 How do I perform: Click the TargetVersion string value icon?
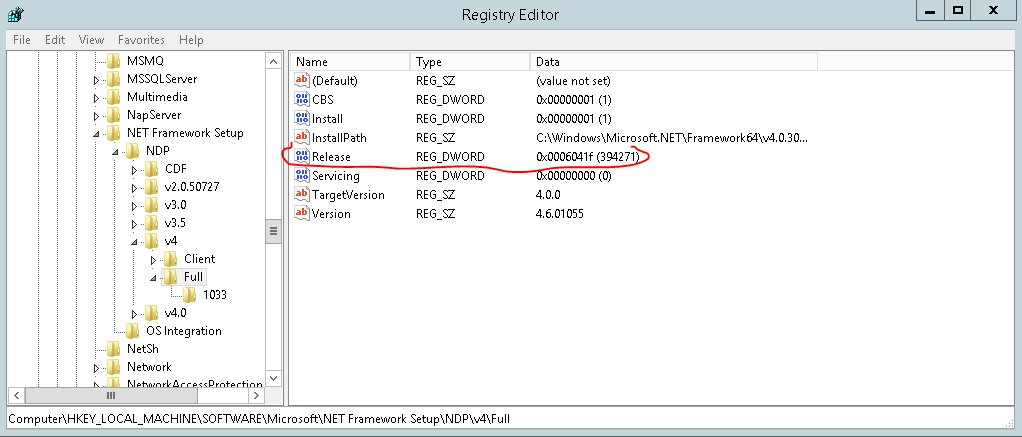[x=302, y=194]
